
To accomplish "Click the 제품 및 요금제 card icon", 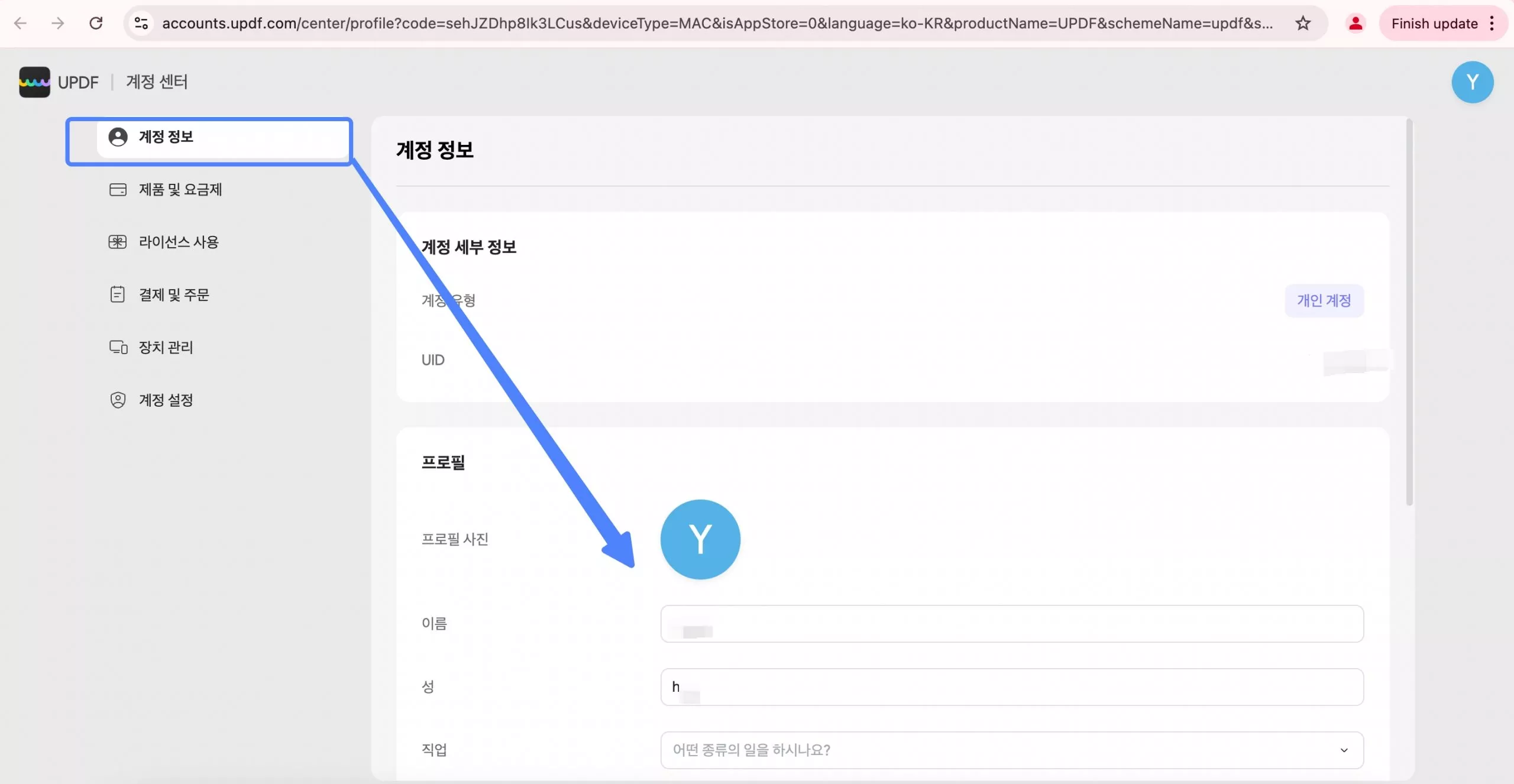I will click(x=118, y=190).
